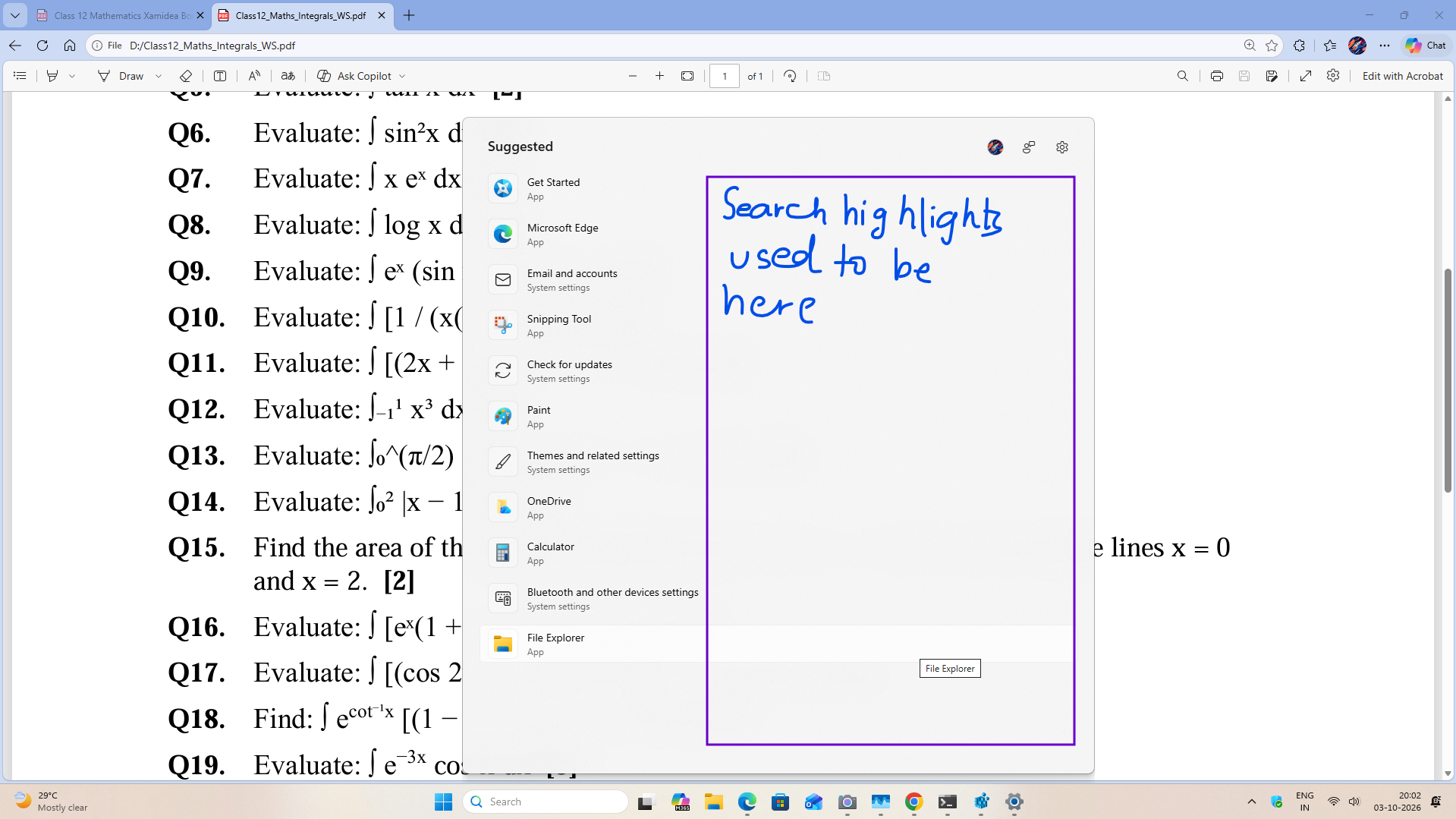Open Windows Start button

[x=443, y=802]
